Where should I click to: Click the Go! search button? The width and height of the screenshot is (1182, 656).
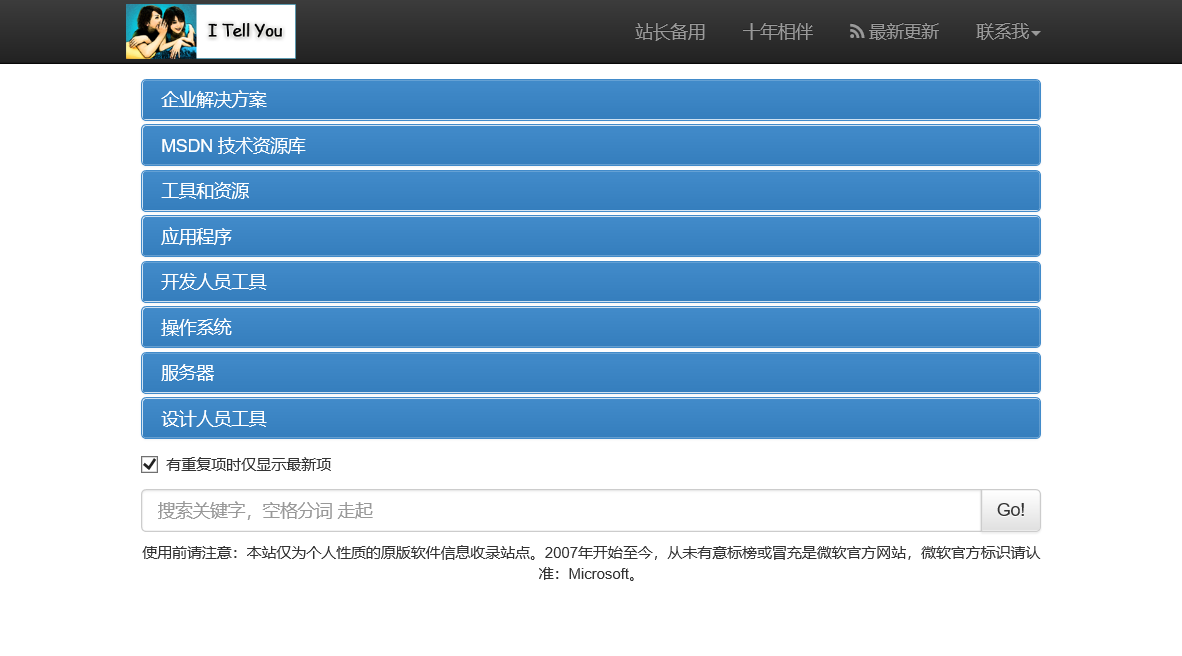[x=1011, y=510]
